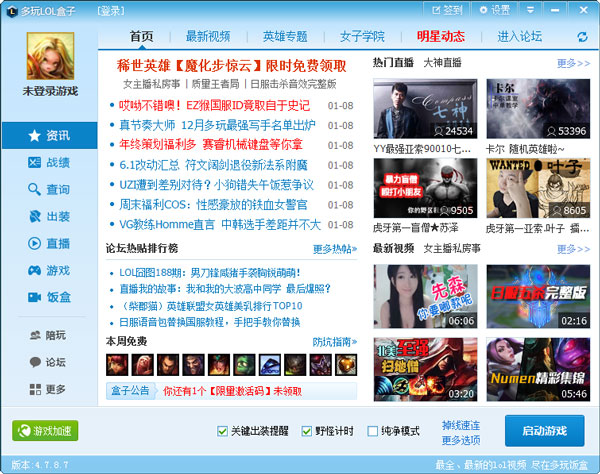The width and height of the screenshot is (600, 474).
Task: Toggle the 关键出装提醒 checkbox
Action: click(222, 431)
